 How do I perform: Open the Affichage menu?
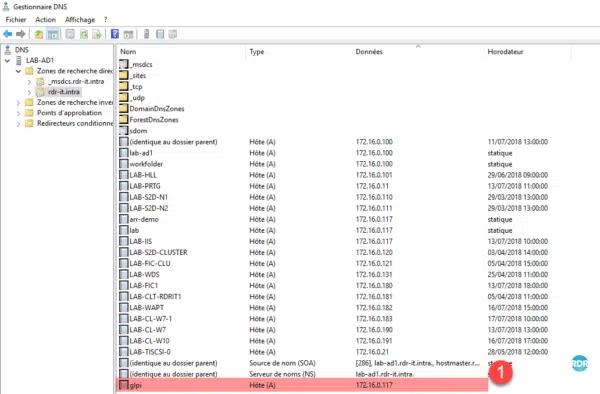point(80,20)
